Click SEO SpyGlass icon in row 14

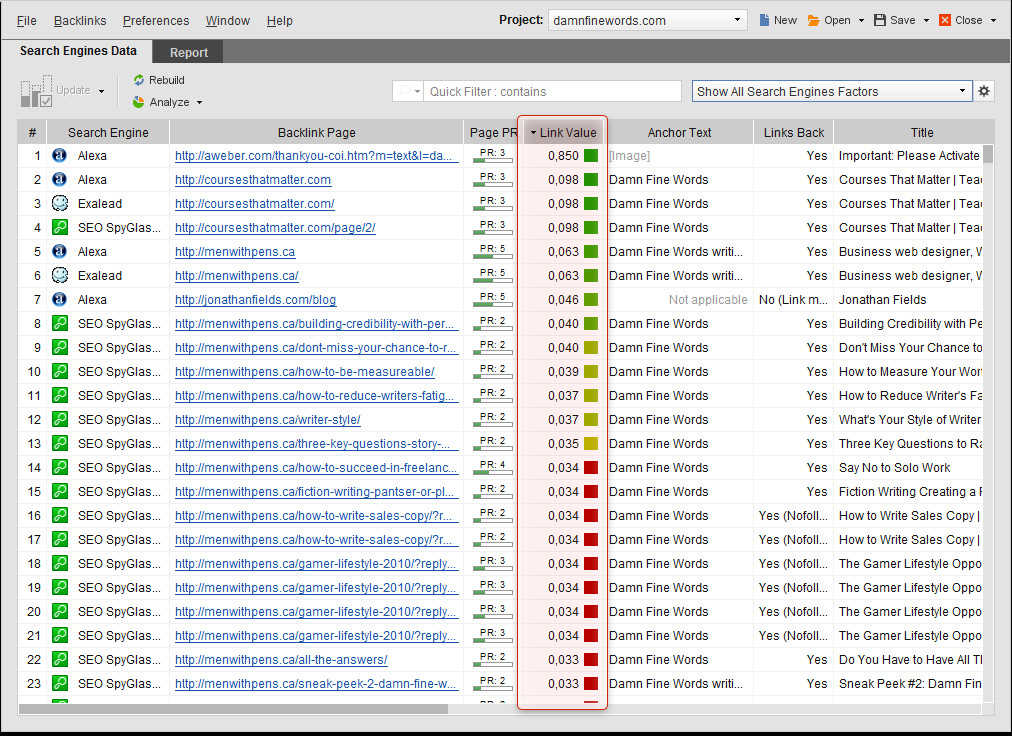60,467
